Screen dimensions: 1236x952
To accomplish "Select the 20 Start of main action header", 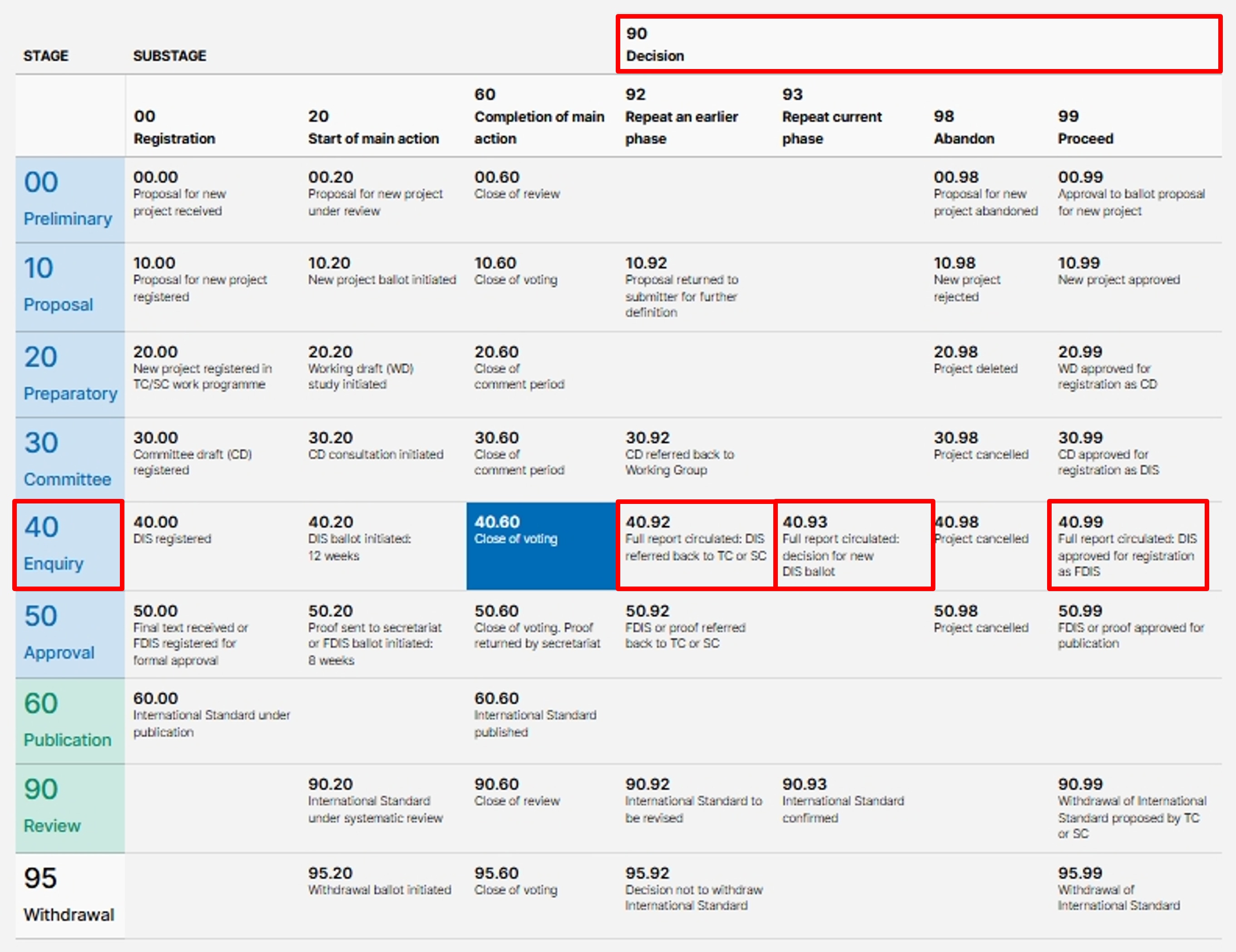I will (x=373, y=127).
